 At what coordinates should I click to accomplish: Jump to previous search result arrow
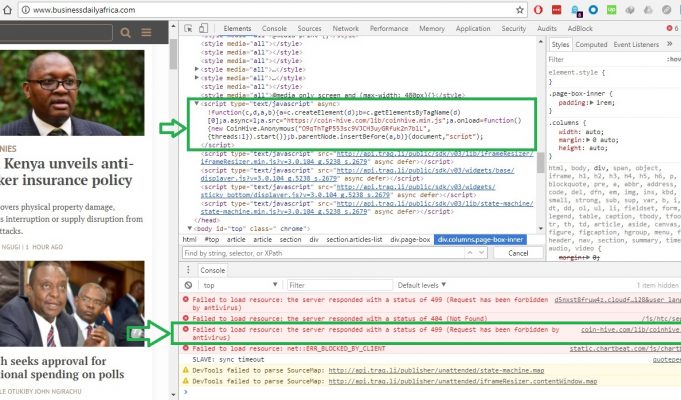[x=470, y=253]
